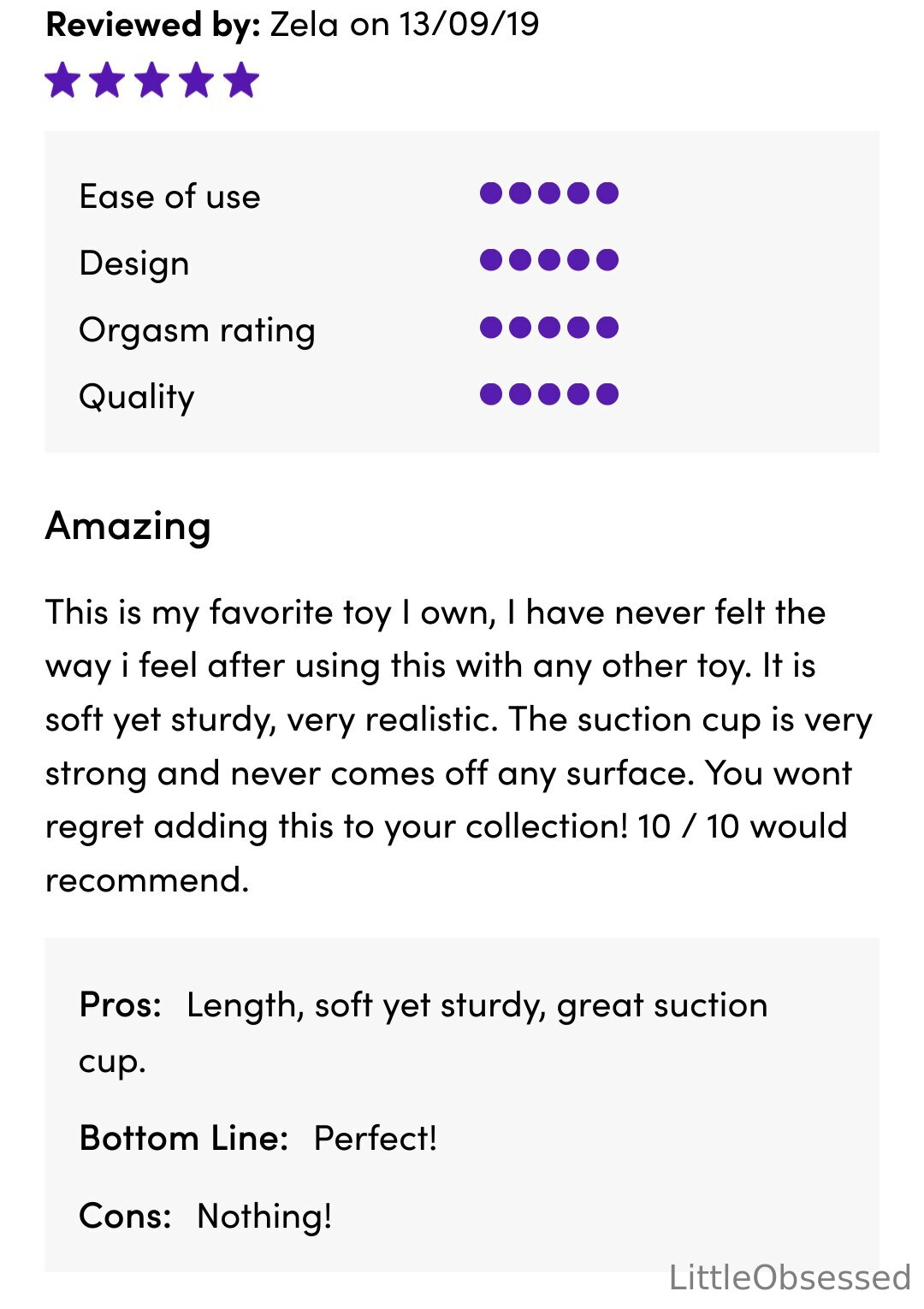The image size is (924, 1309).
Task: Click the Ease of use label
Action: [x=169, y=197]
